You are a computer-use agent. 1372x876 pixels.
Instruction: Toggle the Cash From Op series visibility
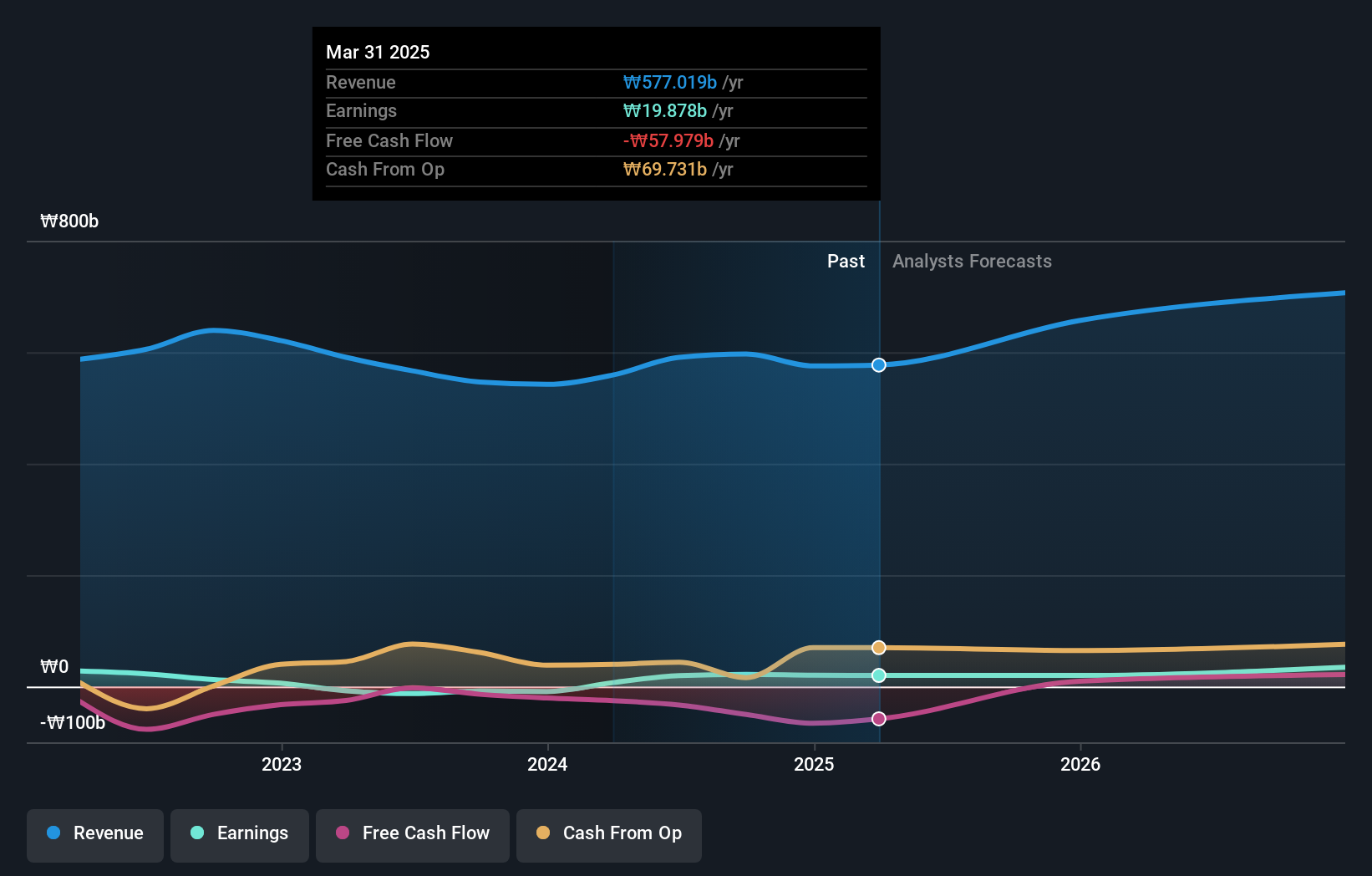coord(608,833)
